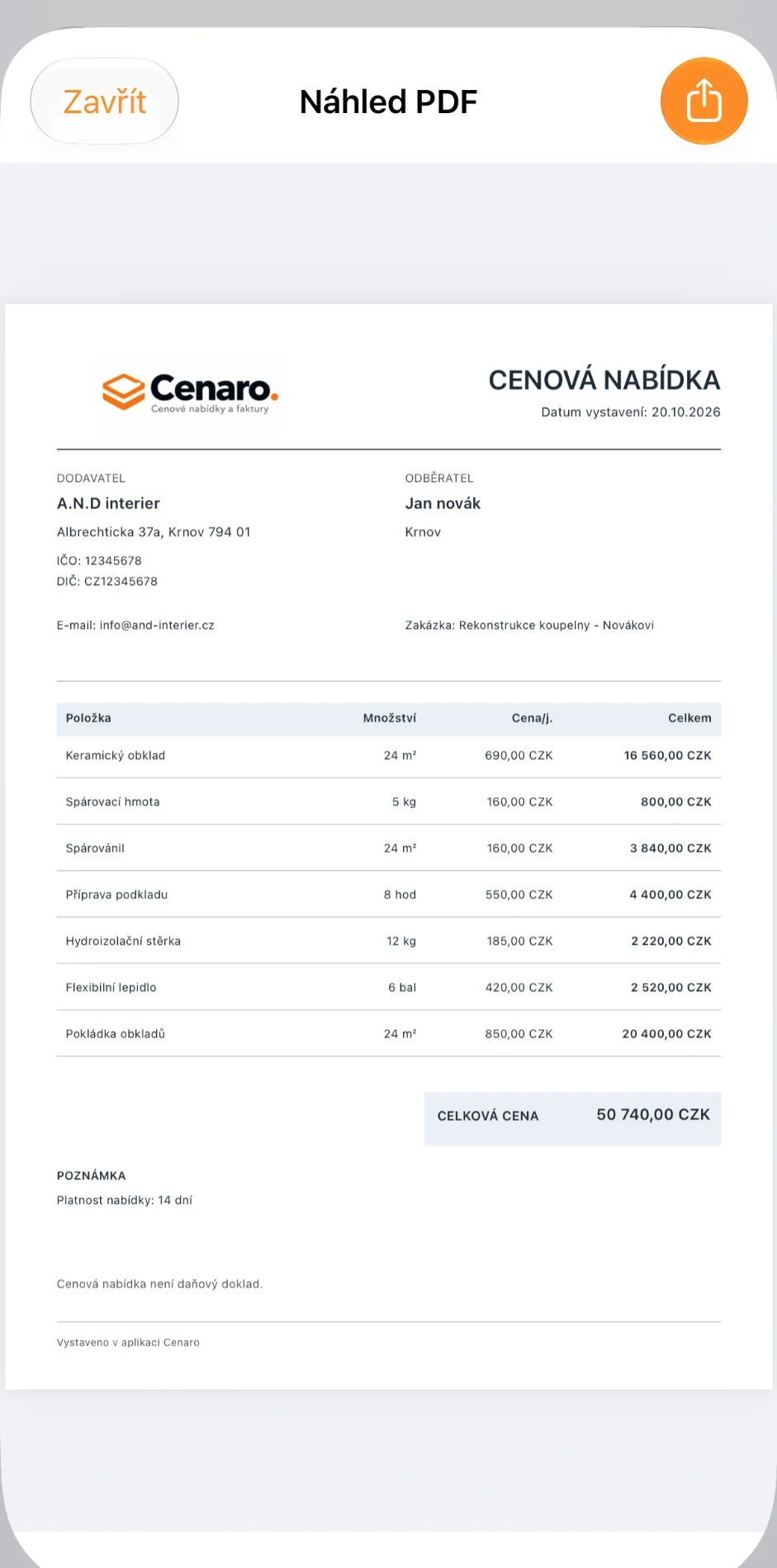Select the DIČ: CZ12345678 line
Image resolution: width=777 pixels, height=1568 pixels.
(107, 581)
